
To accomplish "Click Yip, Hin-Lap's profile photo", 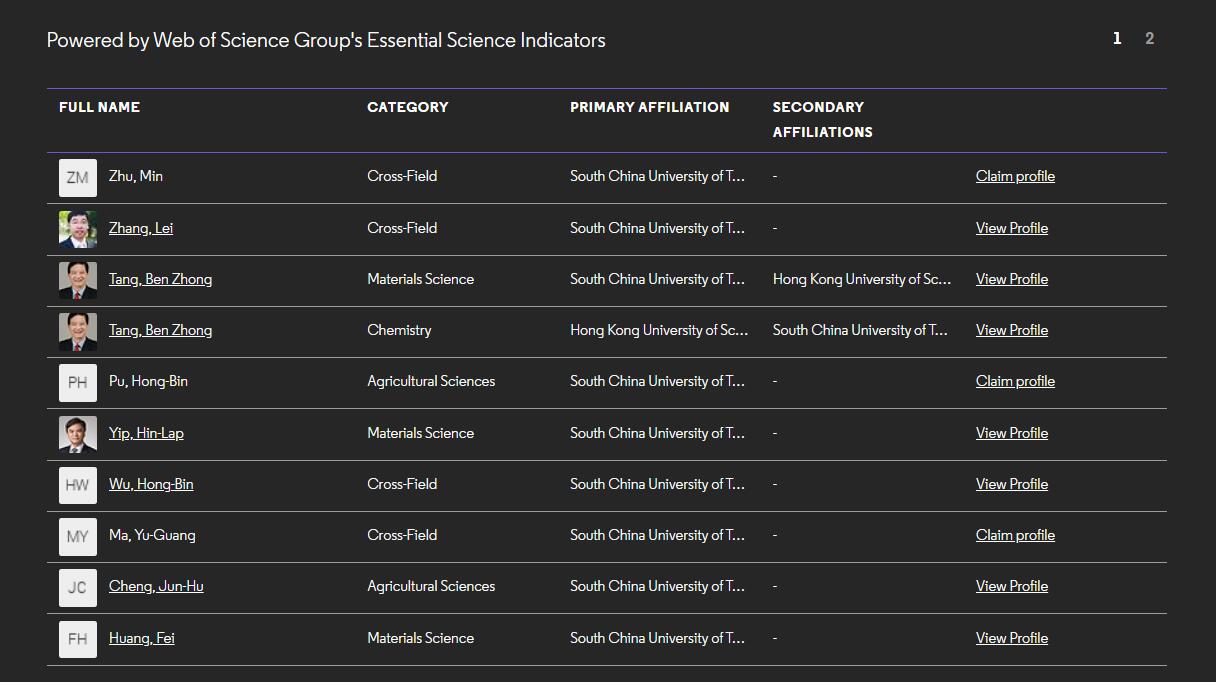I will (x=78, y=434).
